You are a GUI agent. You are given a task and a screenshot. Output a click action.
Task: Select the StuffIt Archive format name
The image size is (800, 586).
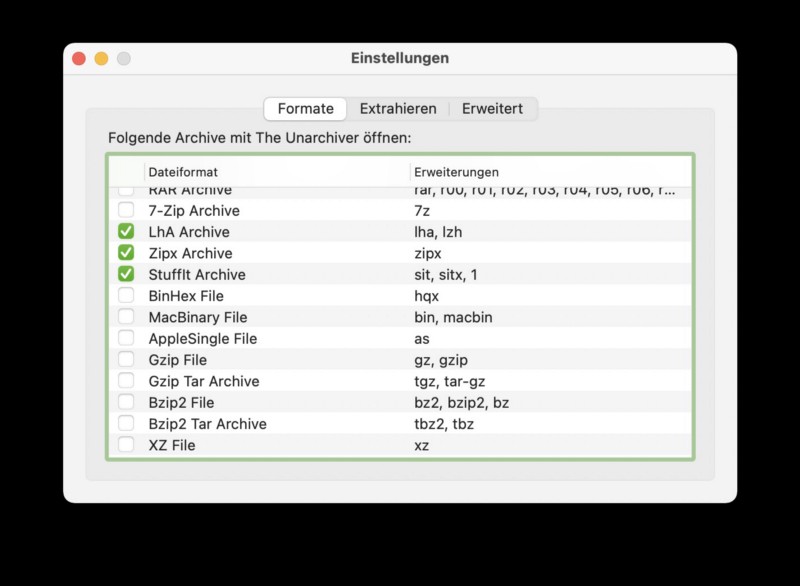[x=197, y=275]
